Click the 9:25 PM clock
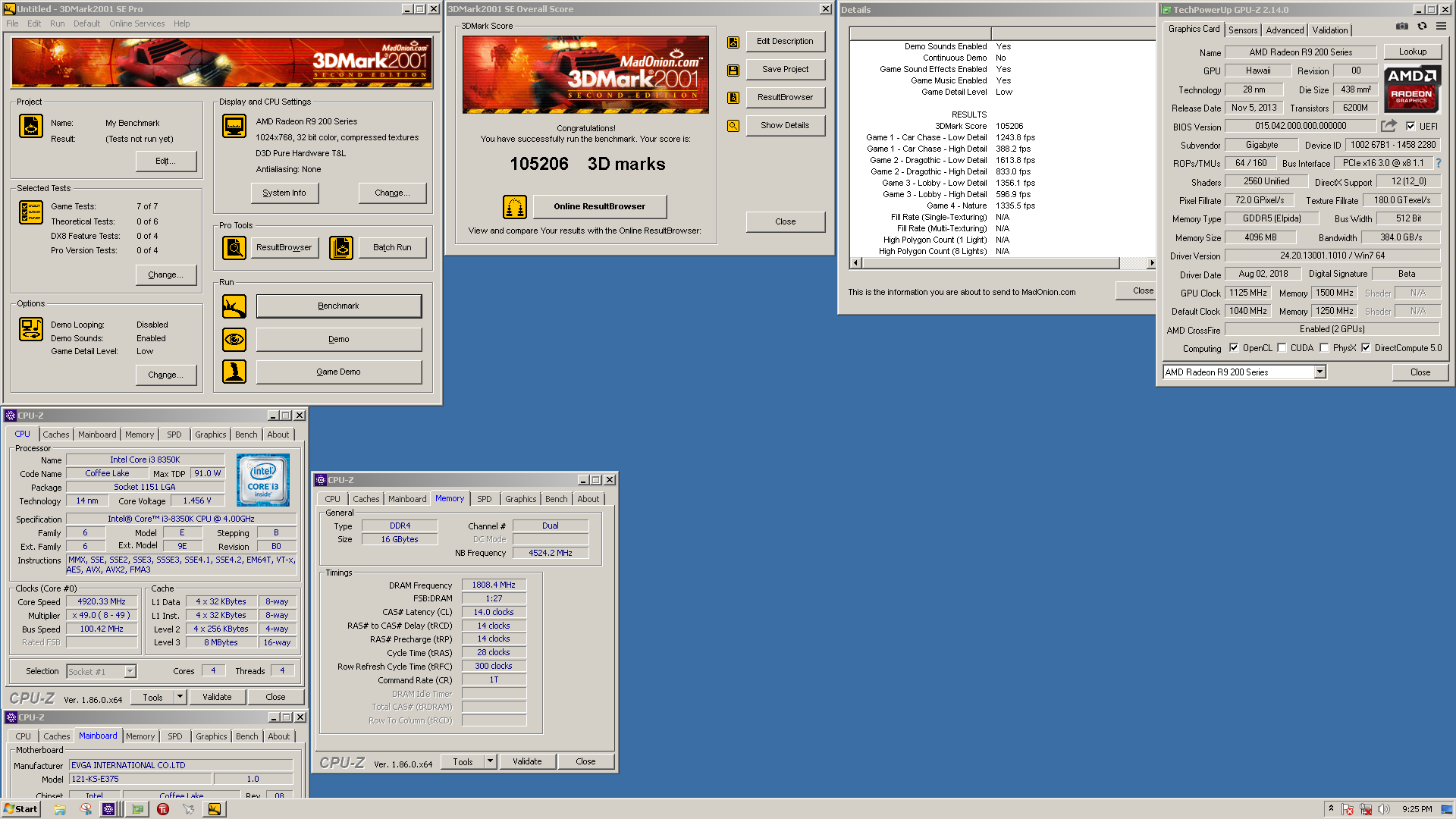 point(1417,809)
